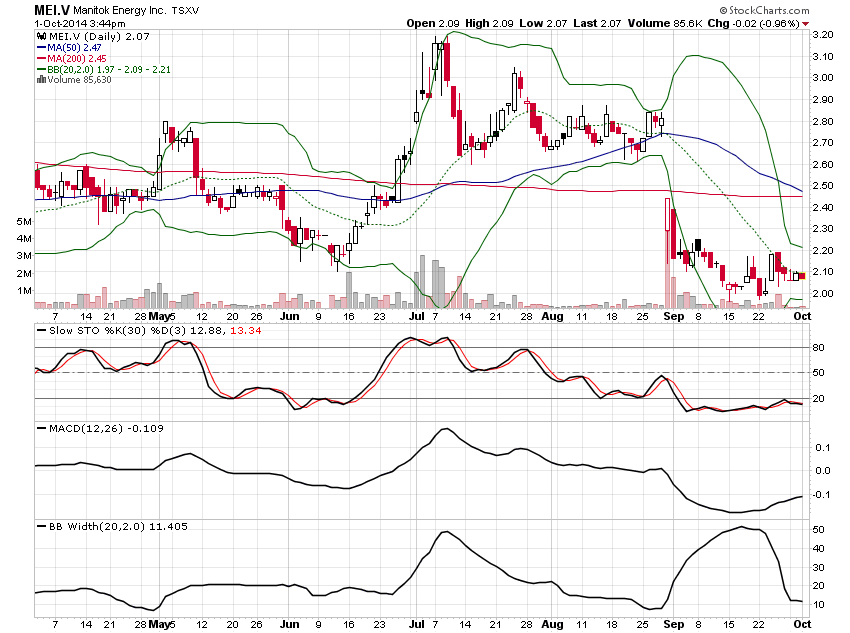Click the 30 label on BB Width axis
Image resolution: width=850 pixels, height=633 pixels.
tap(819, 567)
